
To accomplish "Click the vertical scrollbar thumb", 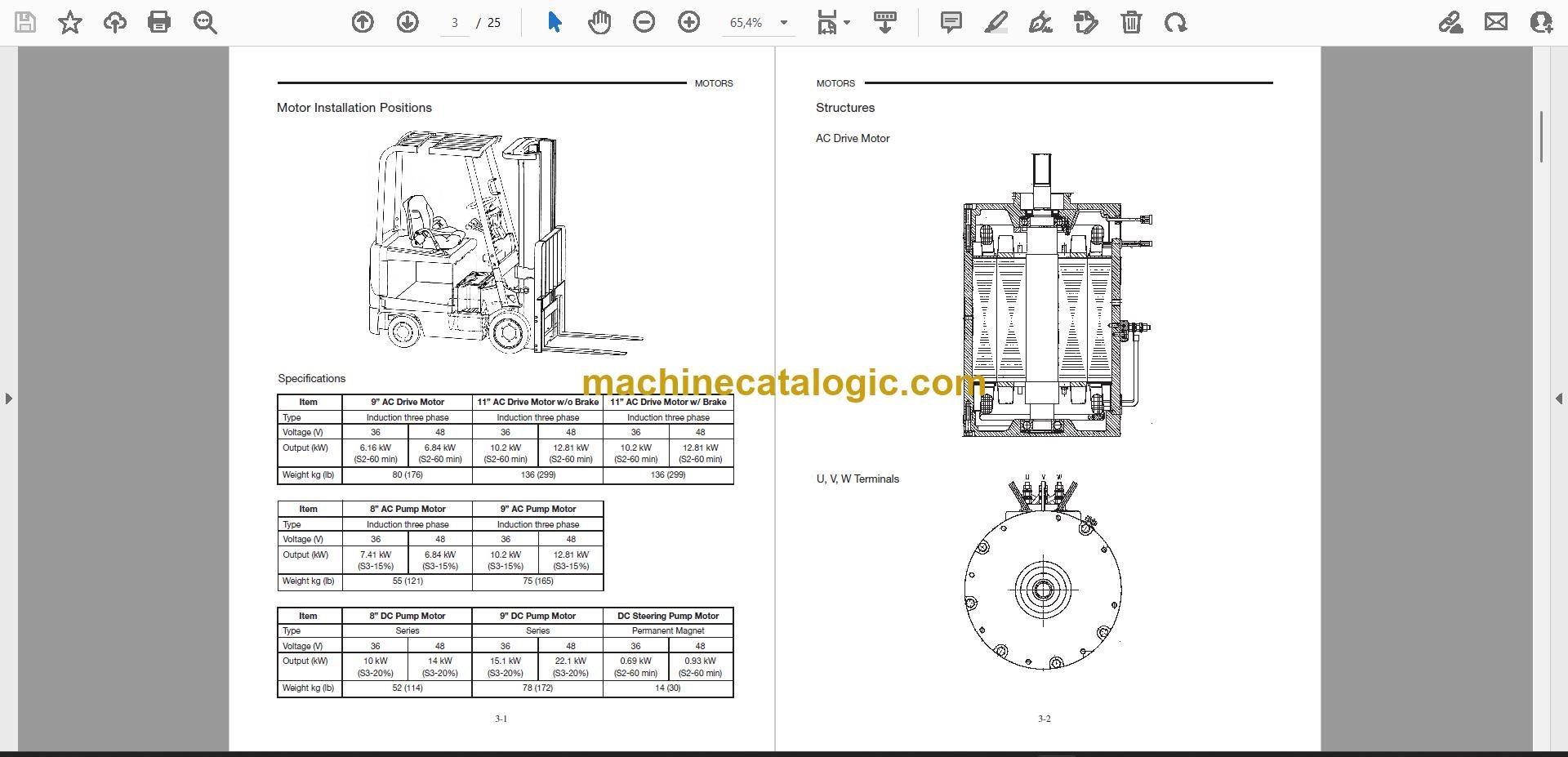I will 1542,136.
